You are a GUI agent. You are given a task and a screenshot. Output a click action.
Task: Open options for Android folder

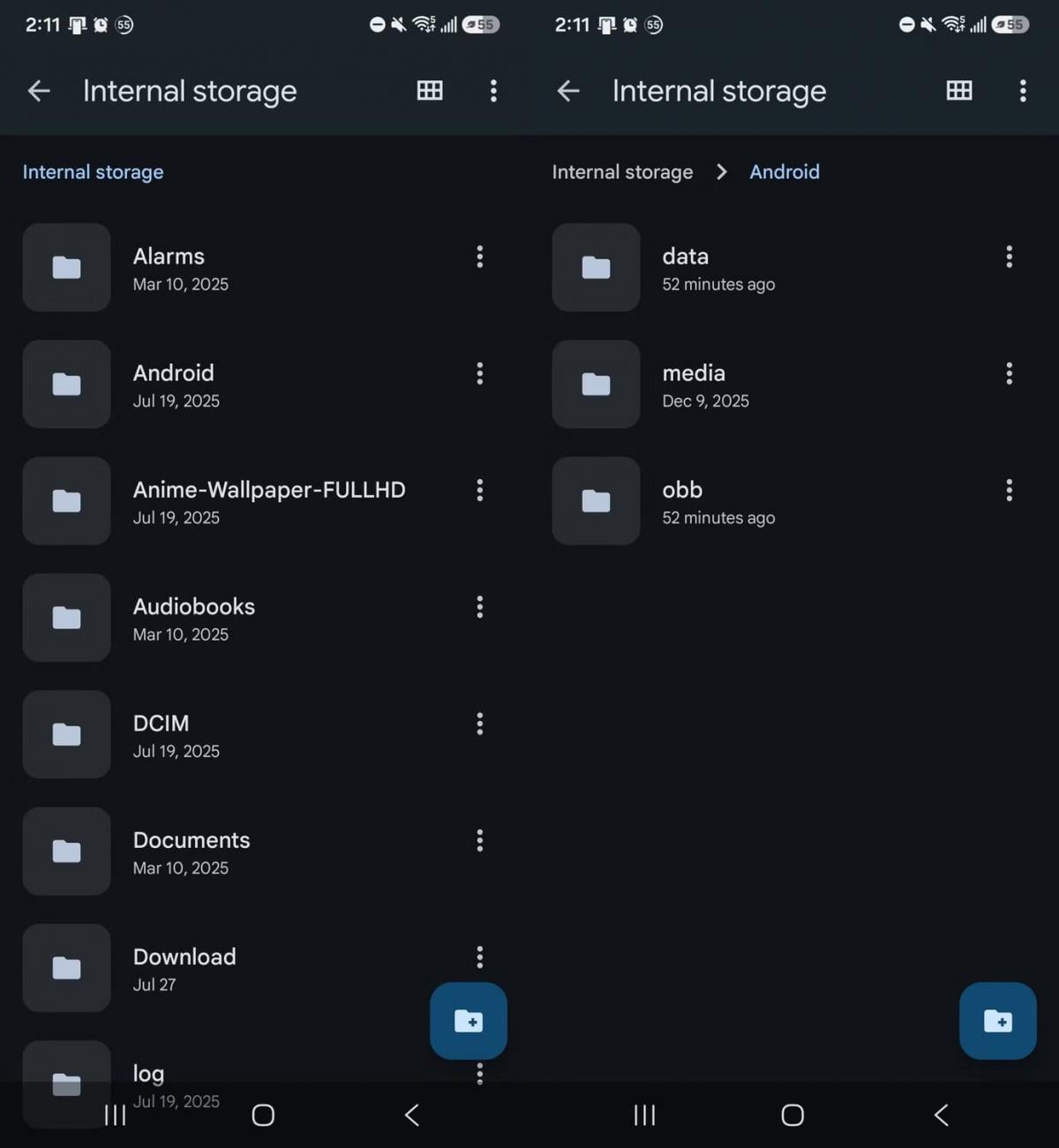click(x=480, y=373)
